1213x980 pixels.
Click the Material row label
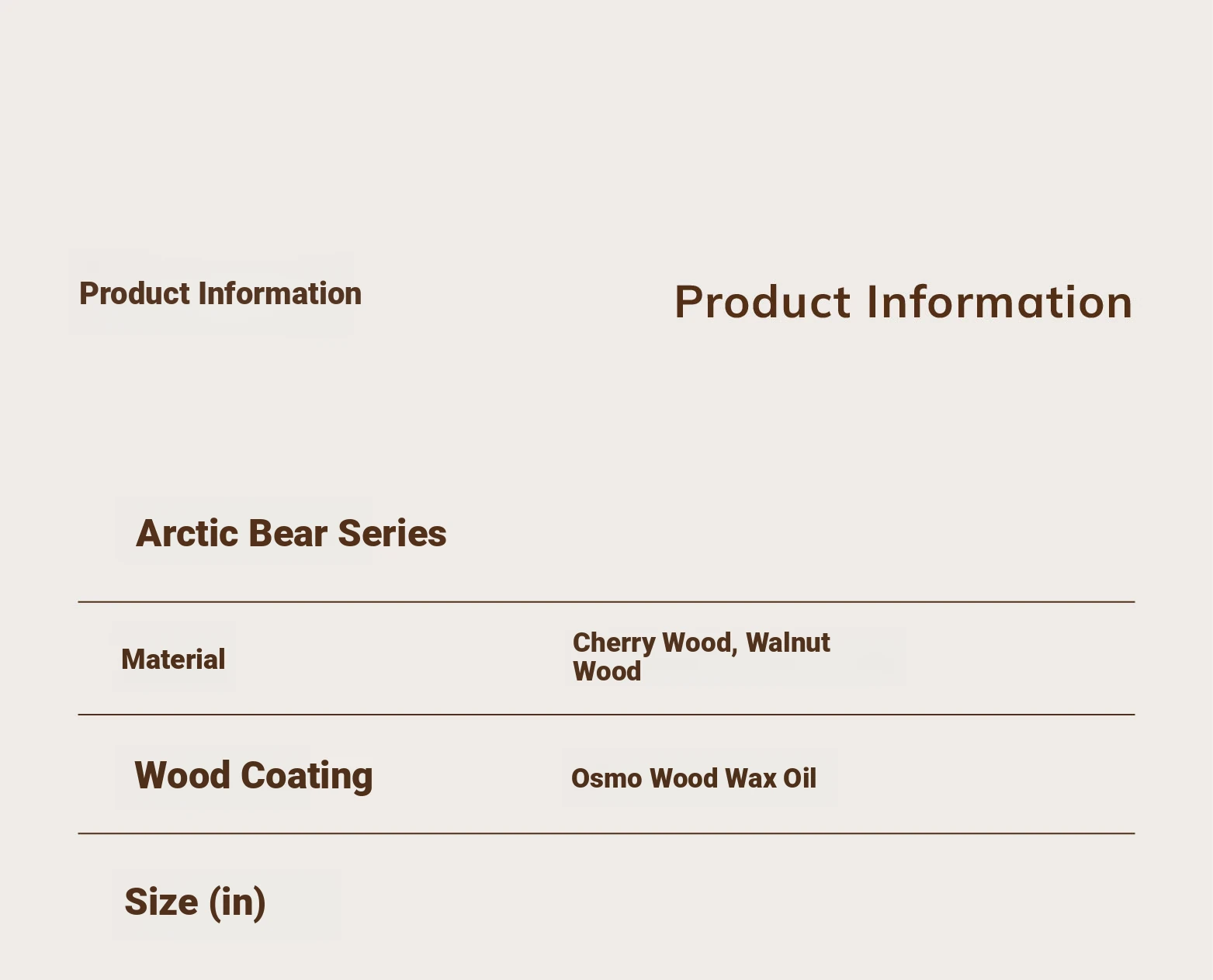coord(173,660)
